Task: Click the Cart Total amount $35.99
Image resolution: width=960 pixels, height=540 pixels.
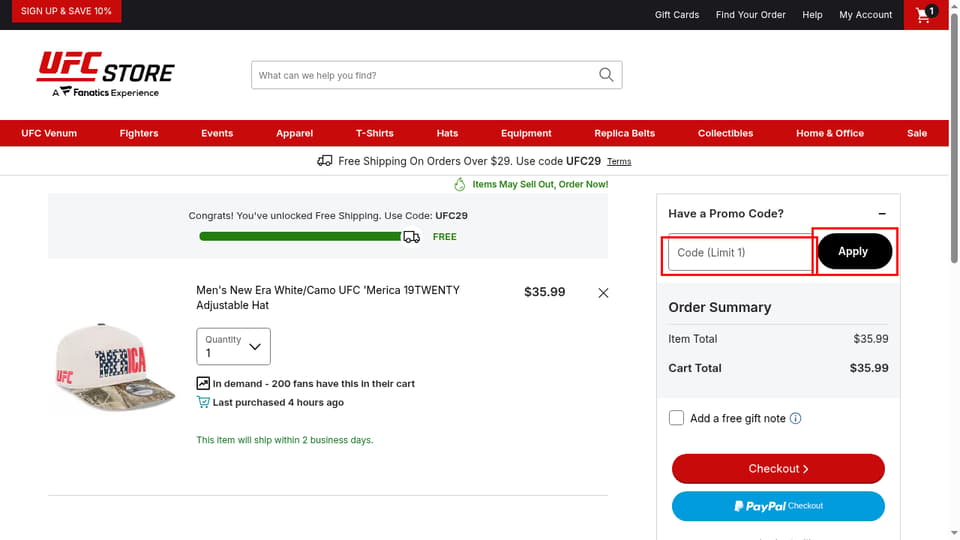Action: tap(869, 368)
